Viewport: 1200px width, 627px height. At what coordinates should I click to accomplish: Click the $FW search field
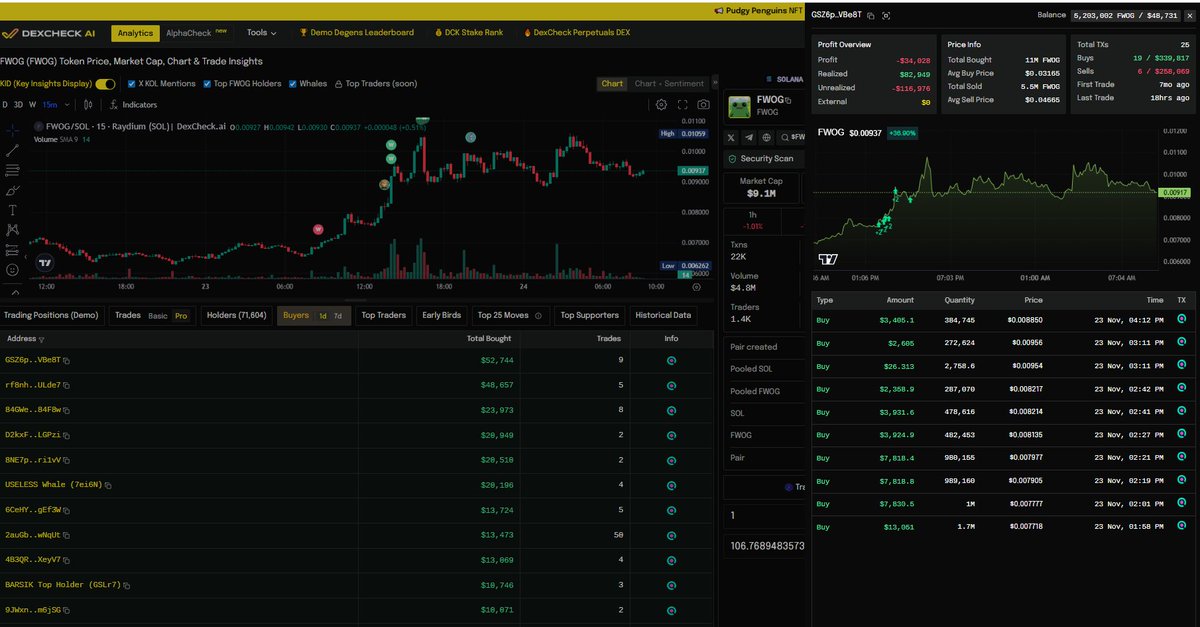pyautogui.click(x=793, y=137)
